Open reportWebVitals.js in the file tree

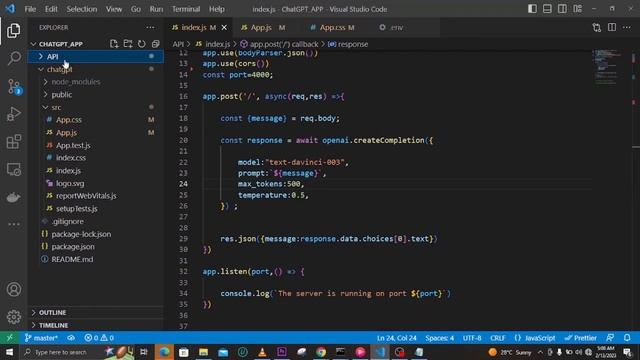click(96, 196)
